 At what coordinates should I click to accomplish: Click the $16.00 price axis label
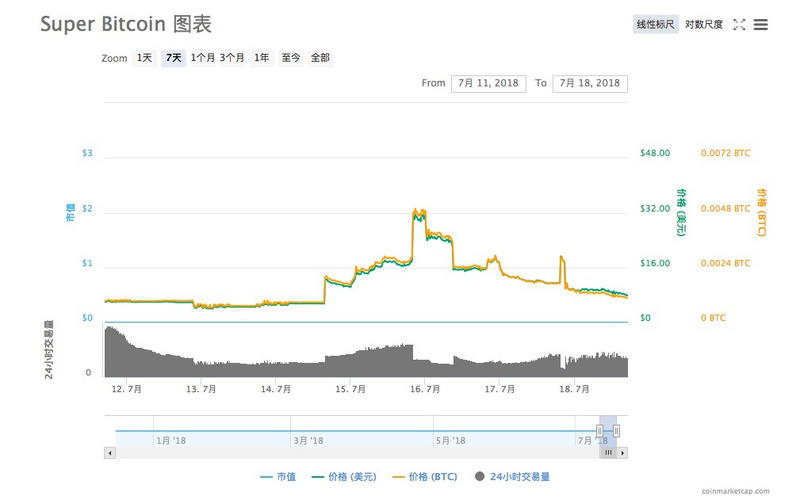tap(655, 263)
